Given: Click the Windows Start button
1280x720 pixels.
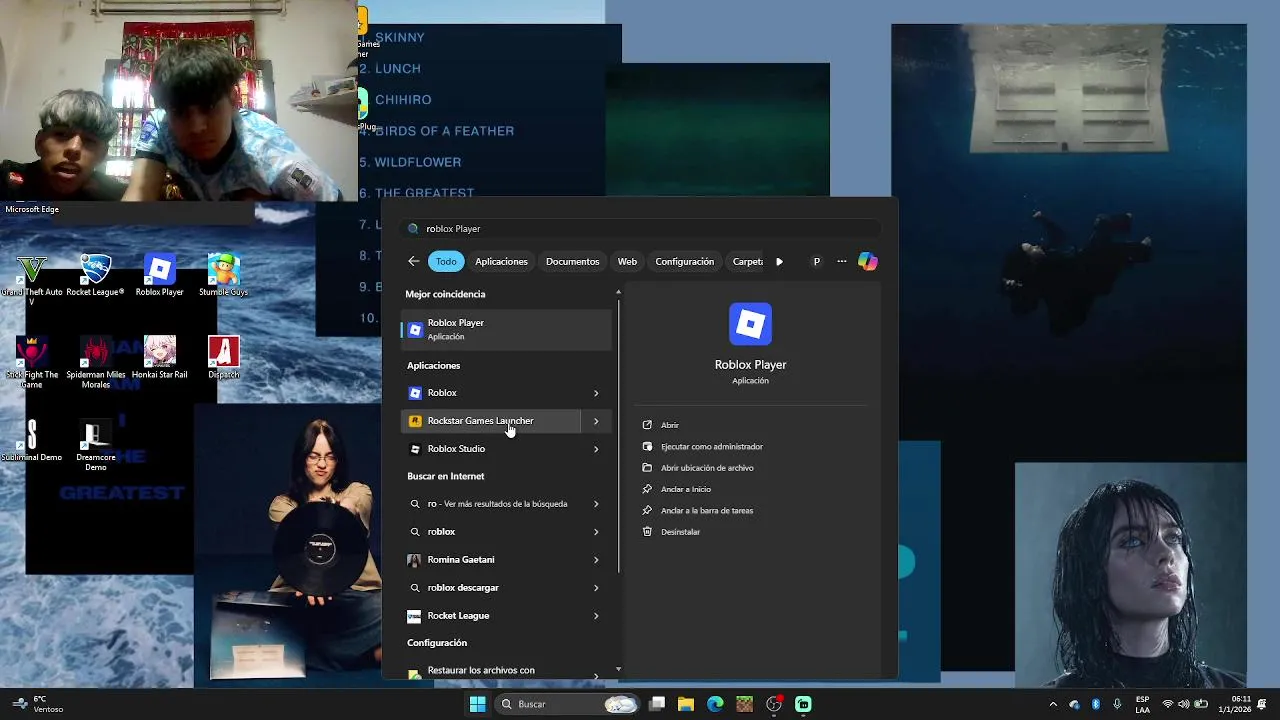Looking at the screenshot, I should [477, 704].
